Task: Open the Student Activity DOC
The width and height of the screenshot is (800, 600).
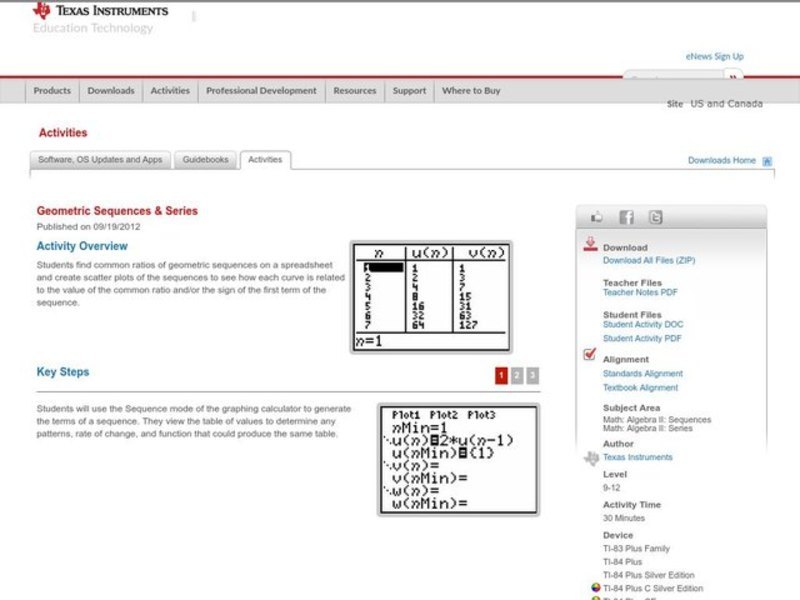Action: (644, 324)
